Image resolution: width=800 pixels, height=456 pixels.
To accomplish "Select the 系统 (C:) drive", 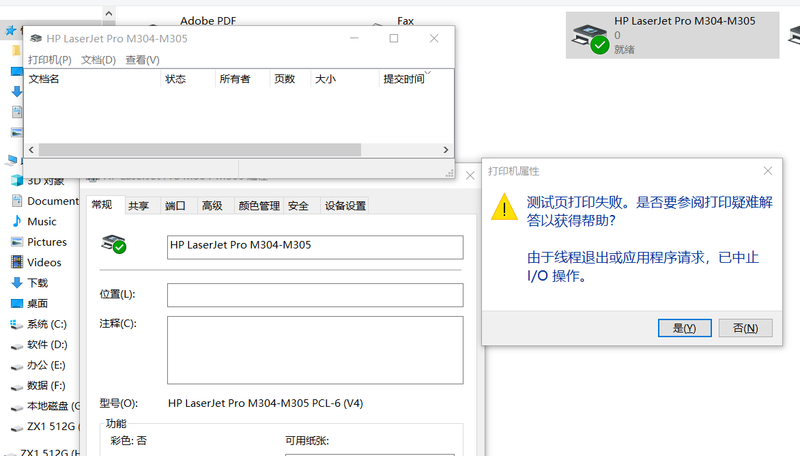I will click(x=46, y=324).
